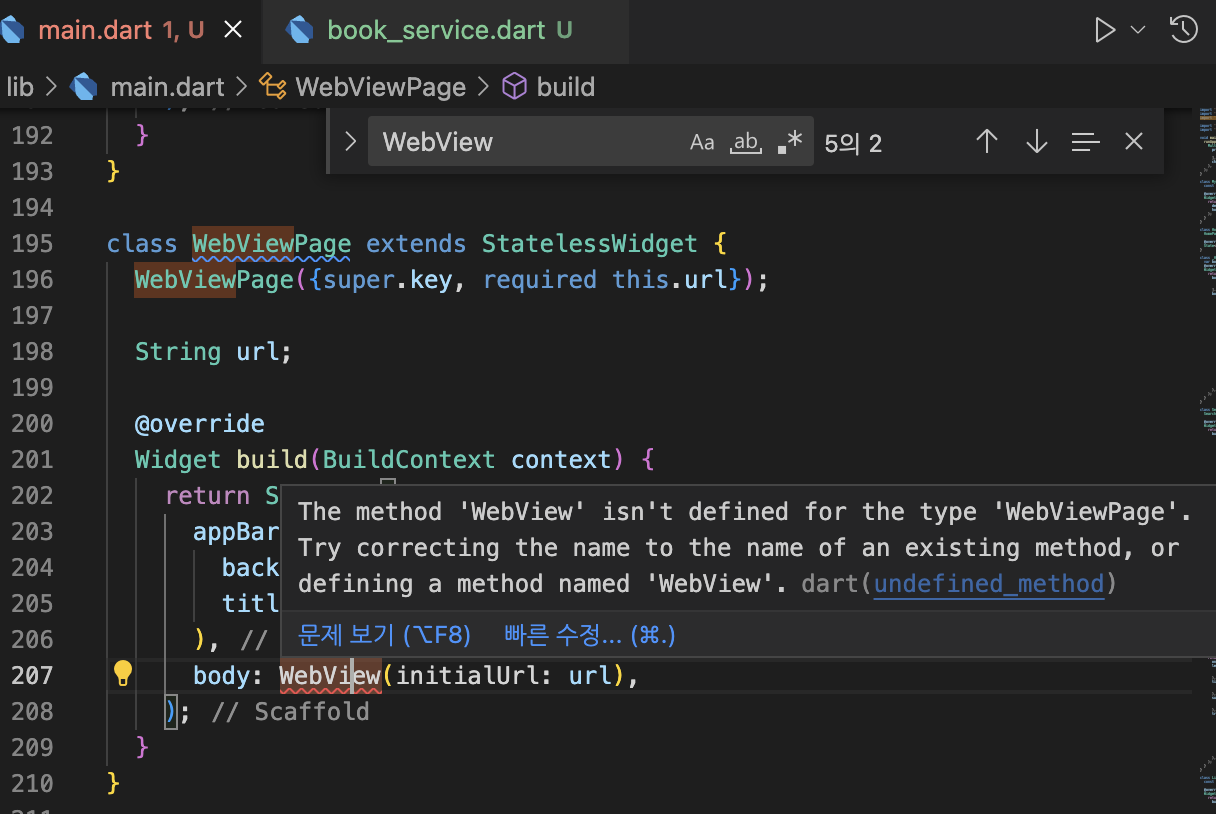
Task: Click the match count text 5의 2
Action: click(853, 143)
